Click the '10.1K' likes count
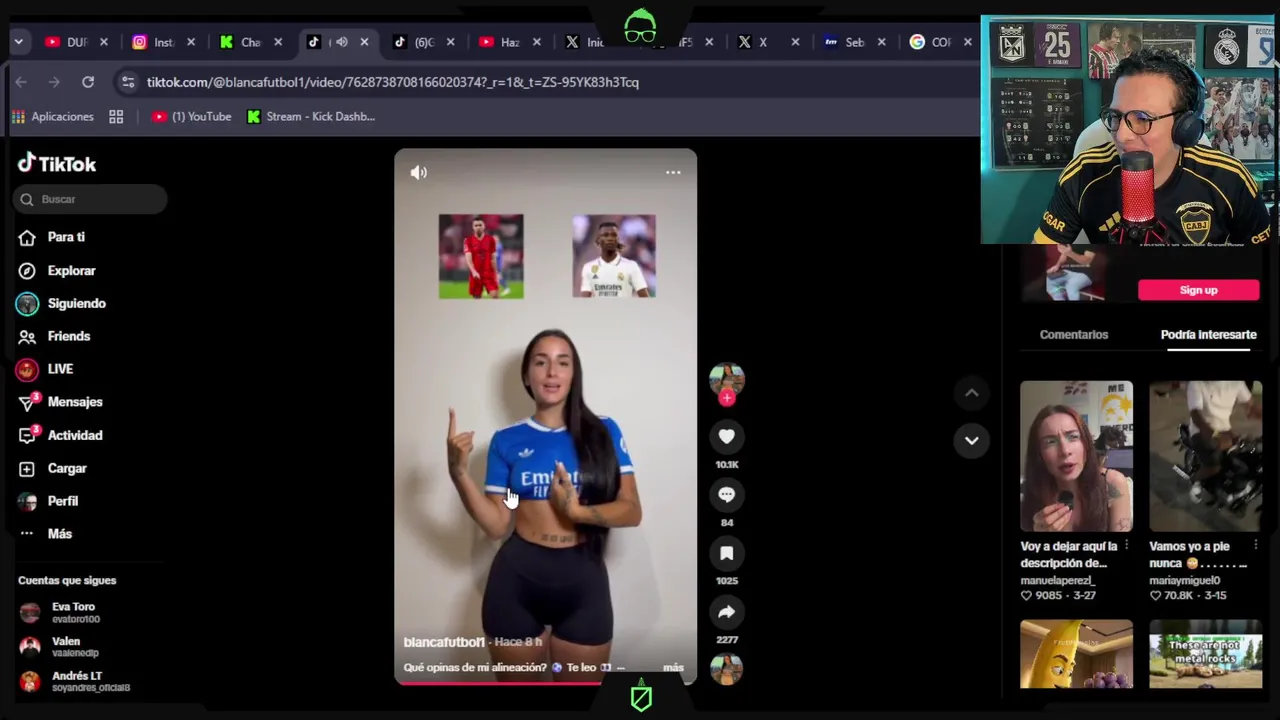The width and height of the screenshot is (1280, 720). [x=727, y=465]
